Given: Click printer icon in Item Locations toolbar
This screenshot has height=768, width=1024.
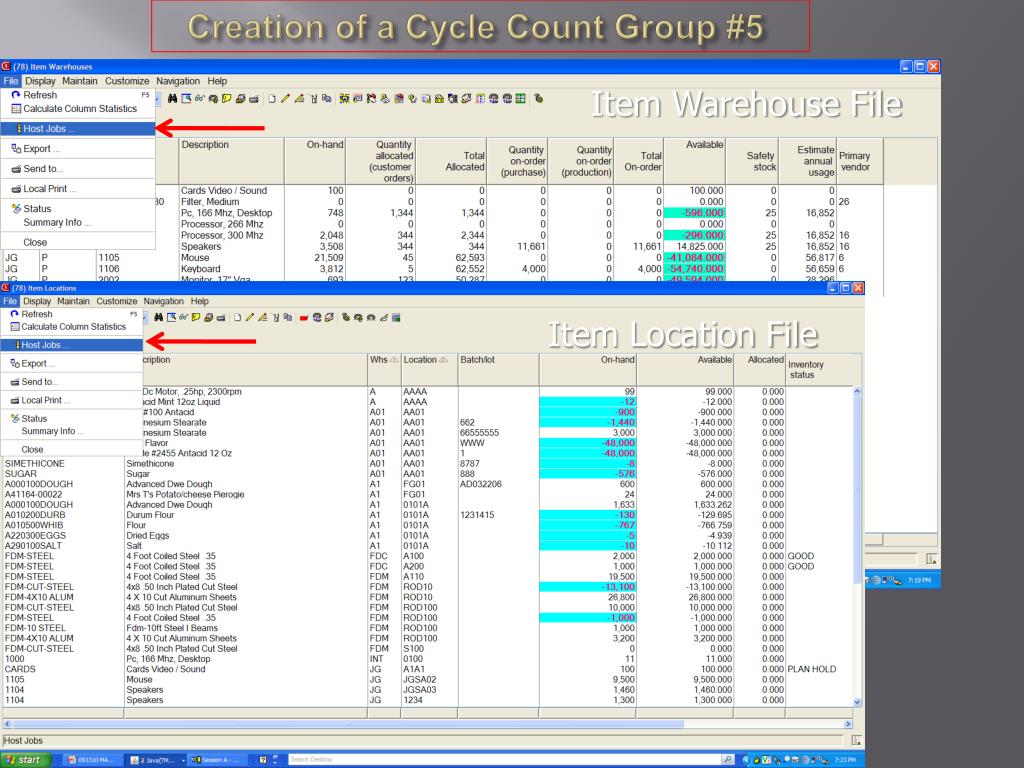Looking at the screenshot, I should click(221, 318).
